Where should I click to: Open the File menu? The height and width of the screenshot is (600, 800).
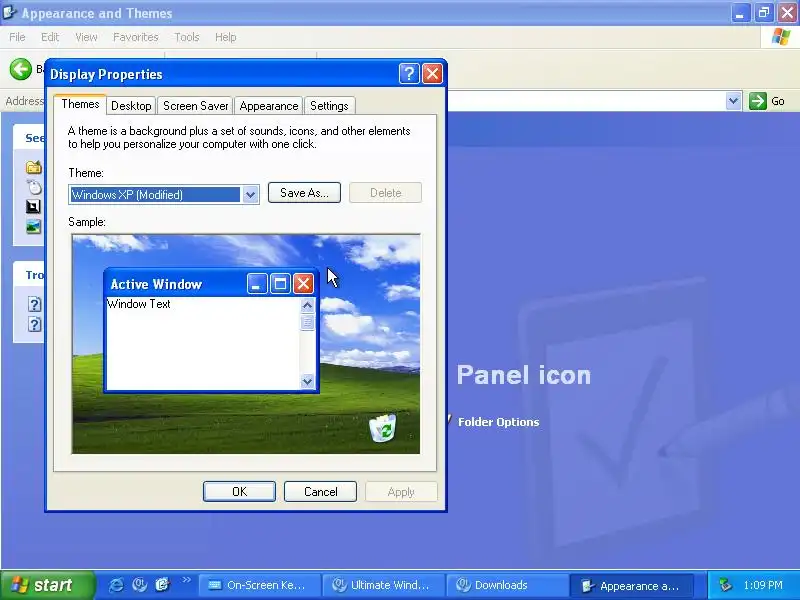pyautogui.click(x=17, y=37)
